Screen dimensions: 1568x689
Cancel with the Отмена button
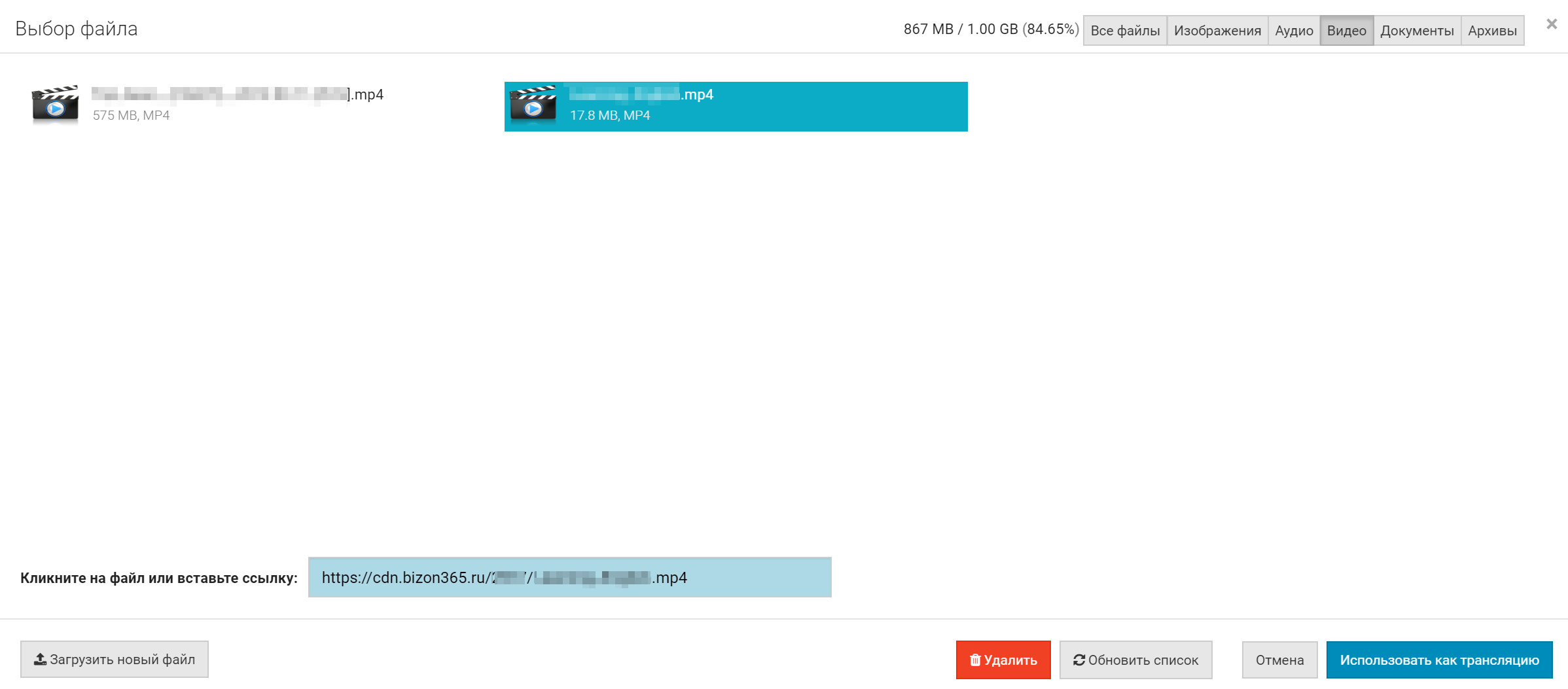1279,660
